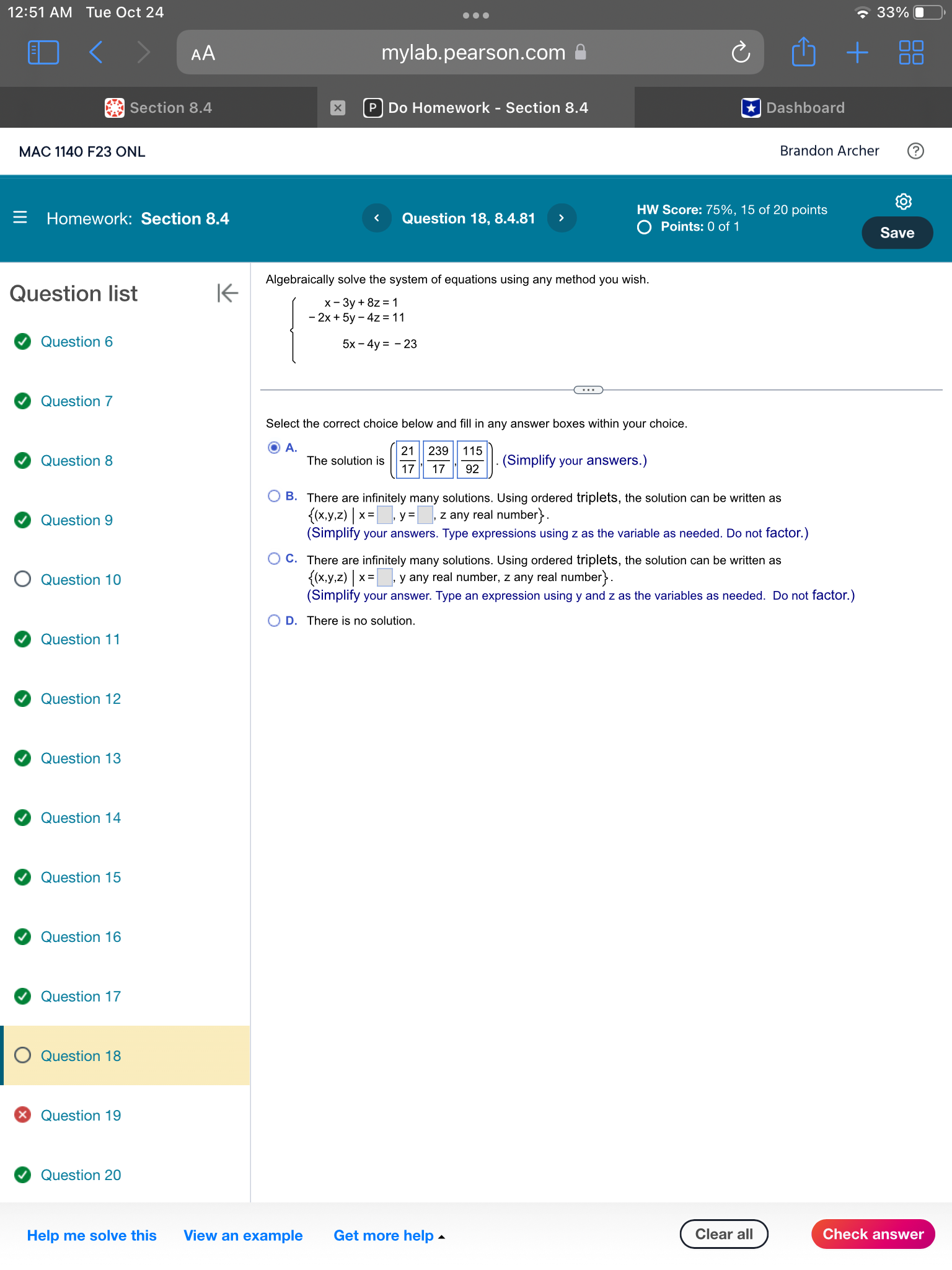Click the lock icon in address bar

pyautogui.click(x=580, y=52)
